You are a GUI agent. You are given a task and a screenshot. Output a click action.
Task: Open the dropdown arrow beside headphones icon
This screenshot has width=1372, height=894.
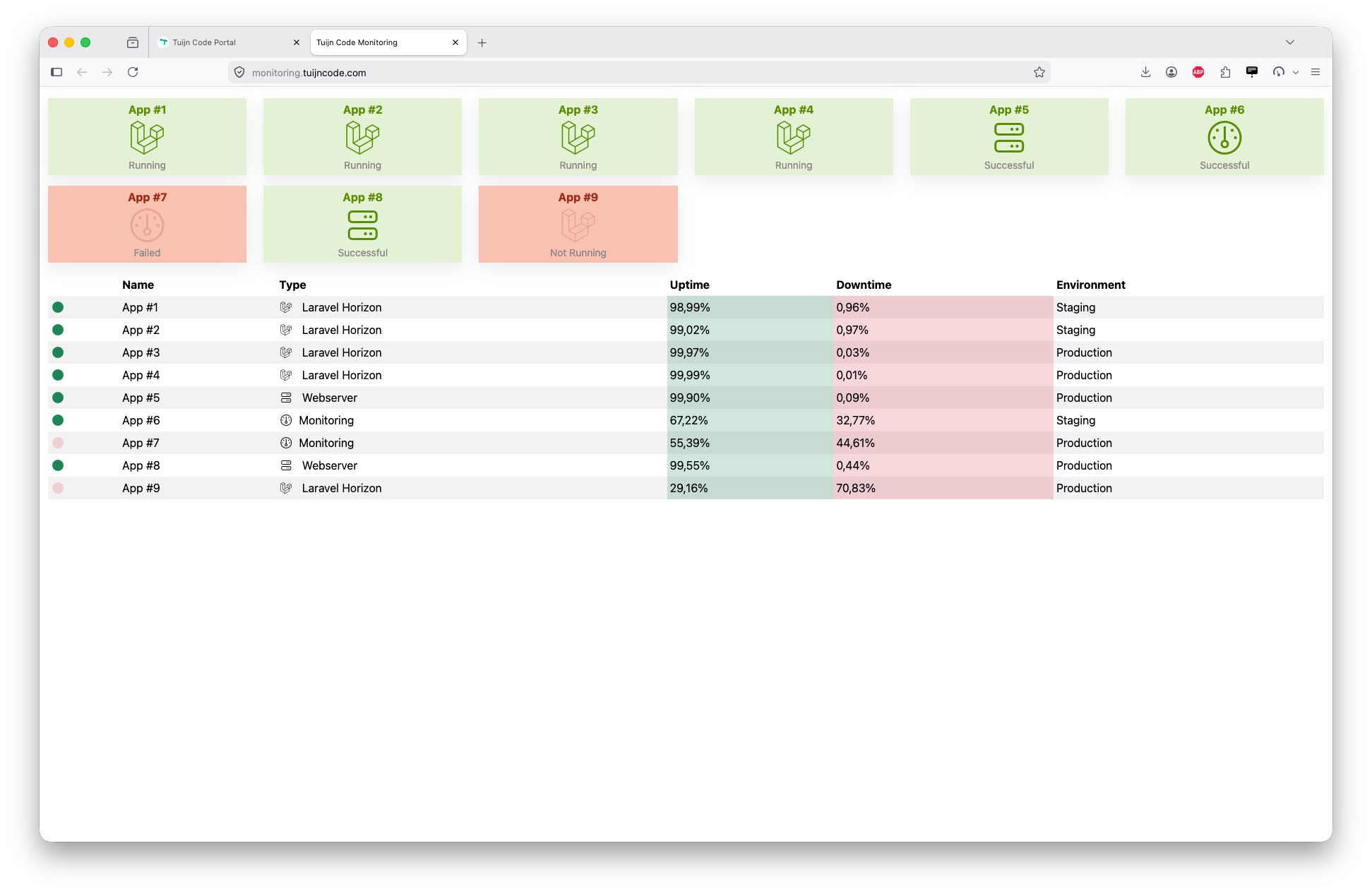1295,73
